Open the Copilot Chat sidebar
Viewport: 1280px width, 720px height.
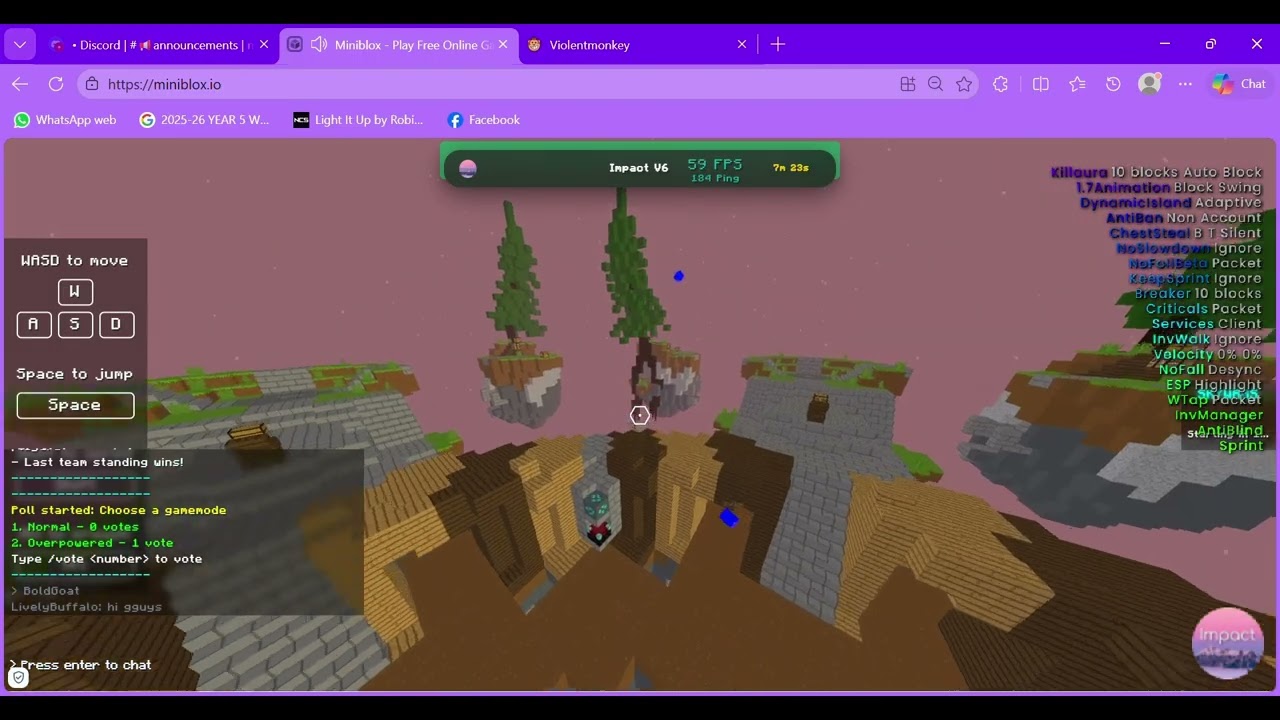(1239, 84)
